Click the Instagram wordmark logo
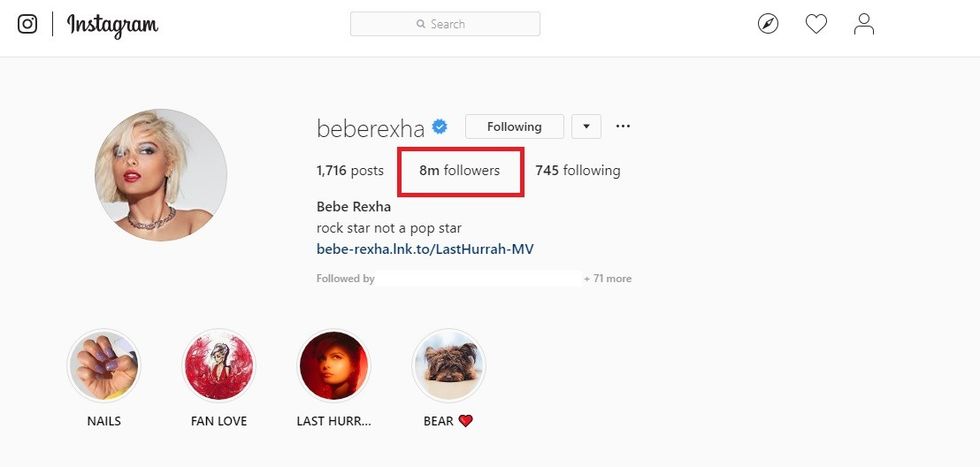Image resolution: width=980 pixels, height=467 pixels. point(112,25)
